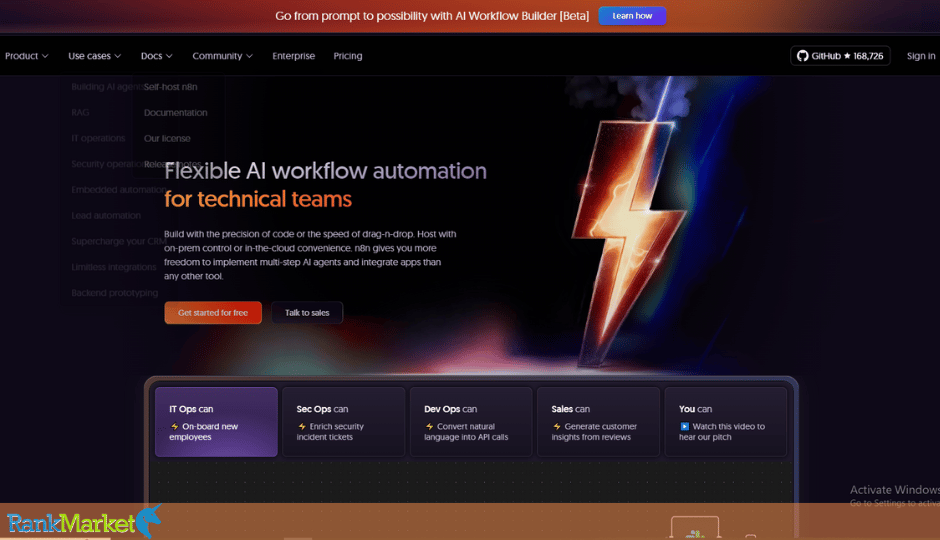Select Documentation from Docs menu
Screen dimensions: 940x540
click(176, 113)
